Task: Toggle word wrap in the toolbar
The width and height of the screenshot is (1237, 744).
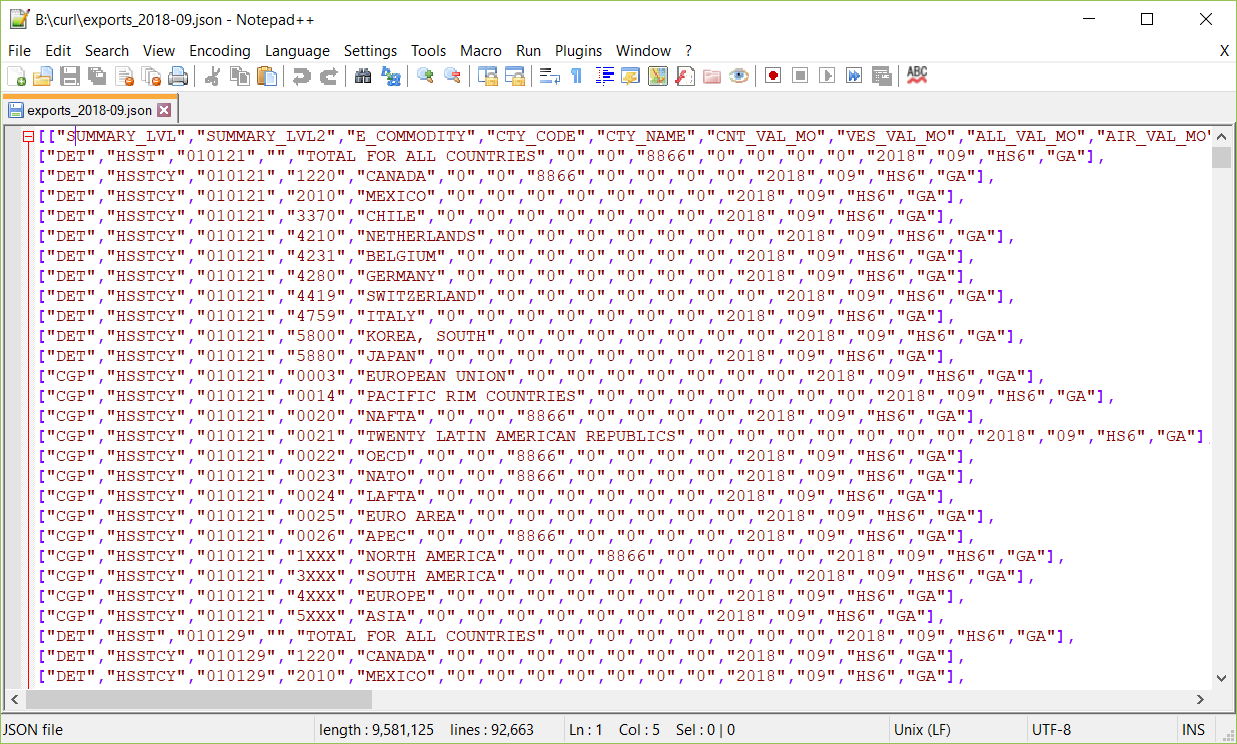Action: tap(549, 76)
